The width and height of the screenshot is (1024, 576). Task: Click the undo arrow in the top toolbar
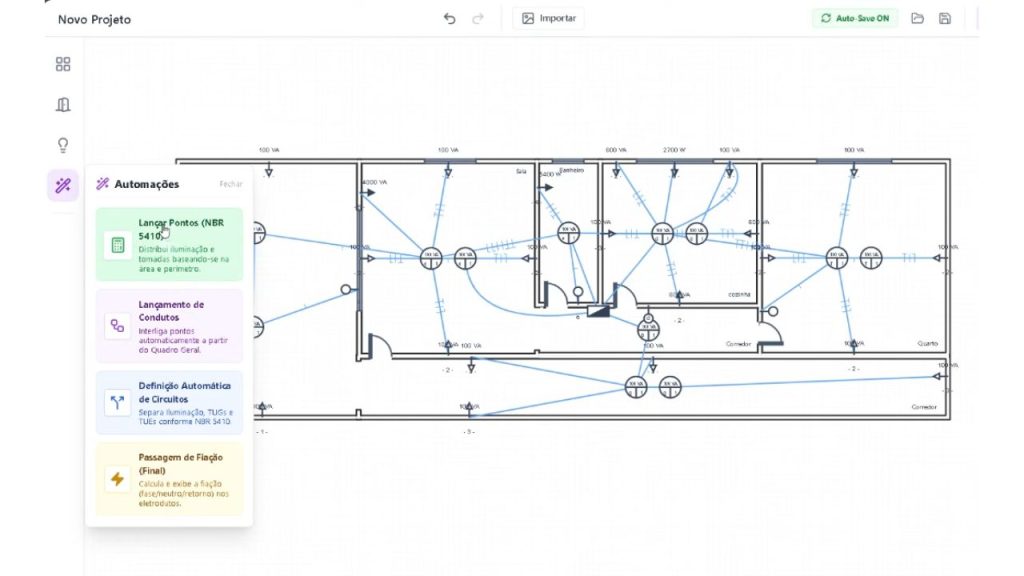click(450, 19)
